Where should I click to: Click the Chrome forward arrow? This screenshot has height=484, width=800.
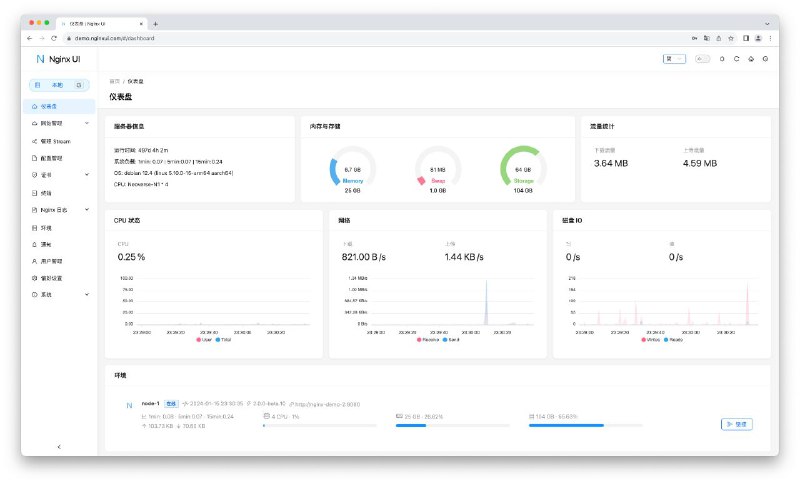click(42, 38)
